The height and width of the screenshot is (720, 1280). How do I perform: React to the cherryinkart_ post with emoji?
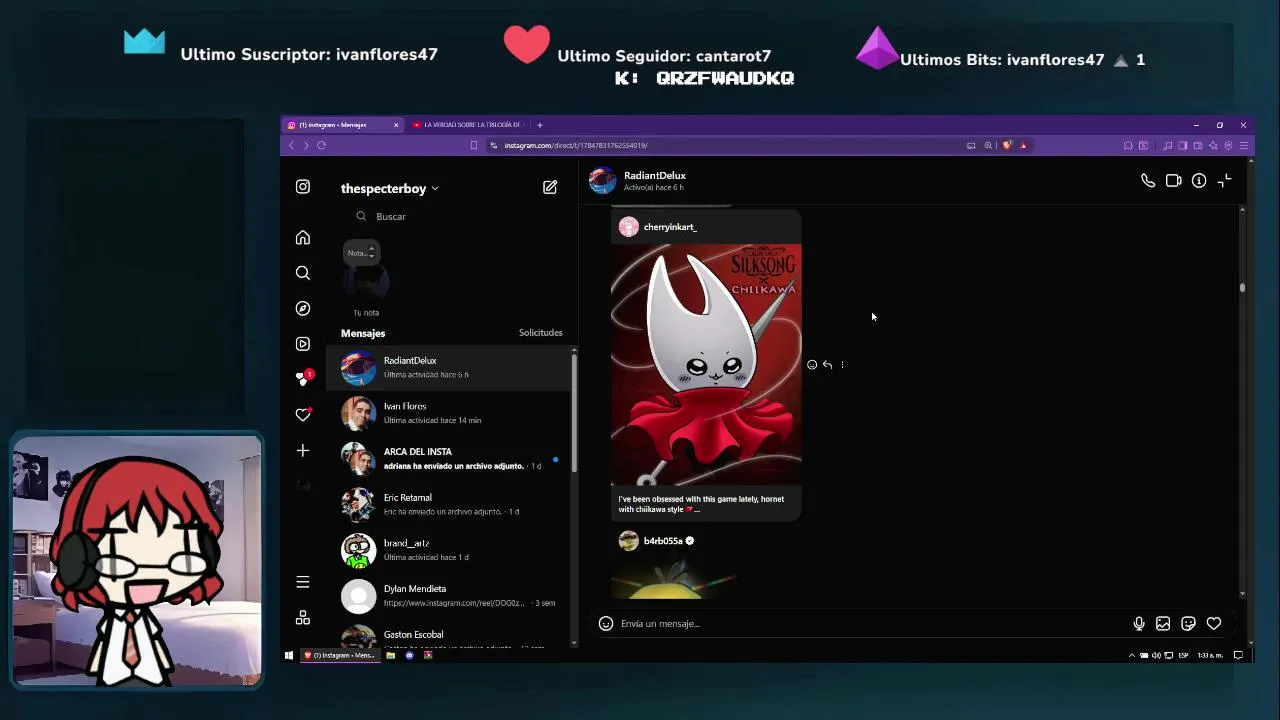click(812, 365)
